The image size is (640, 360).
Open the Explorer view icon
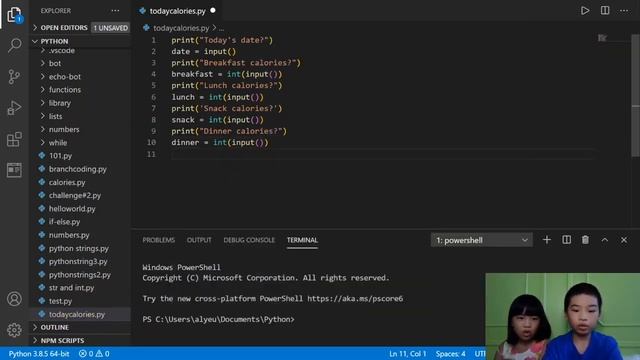coord(14,15)
